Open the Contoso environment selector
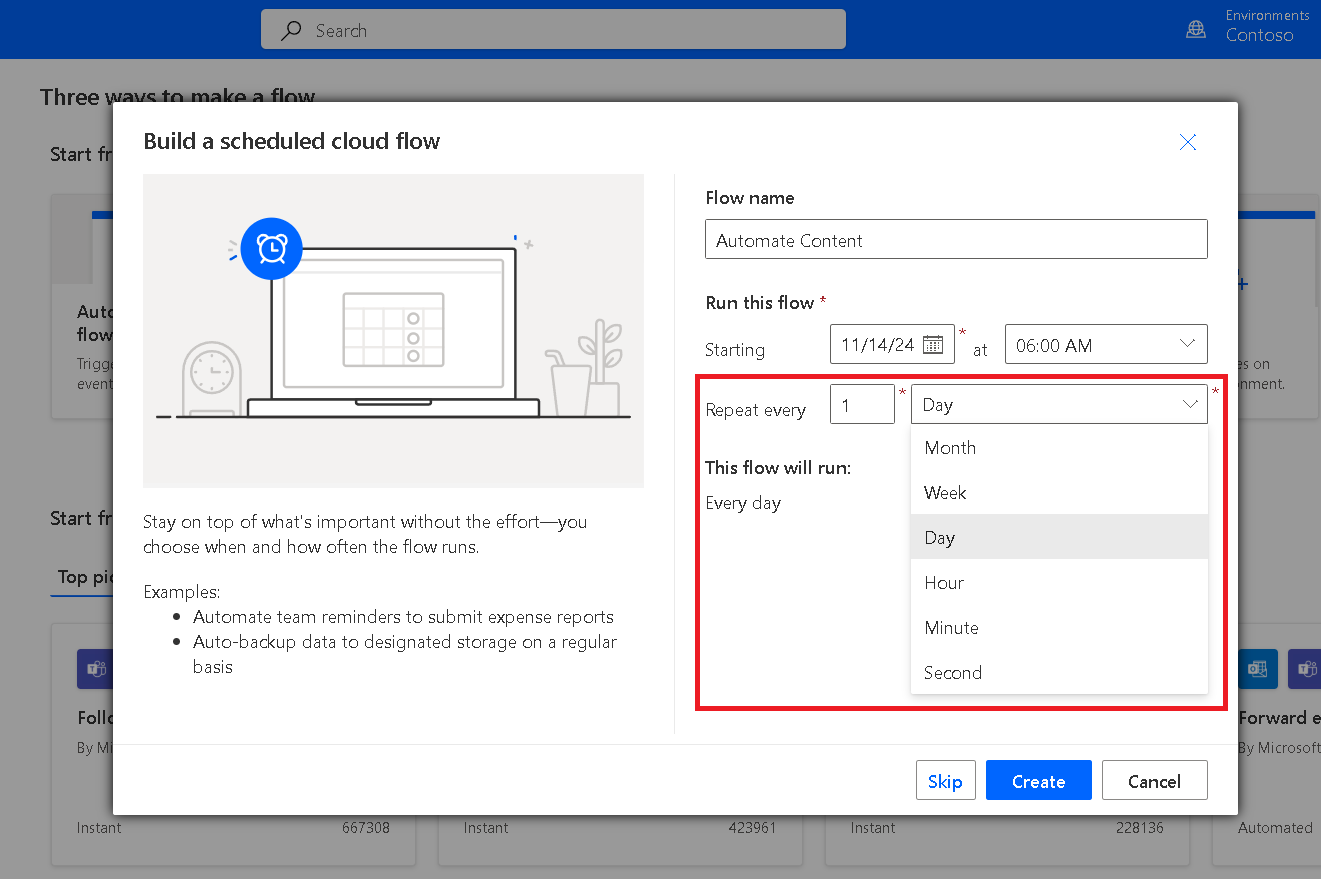 (1259, 35)
